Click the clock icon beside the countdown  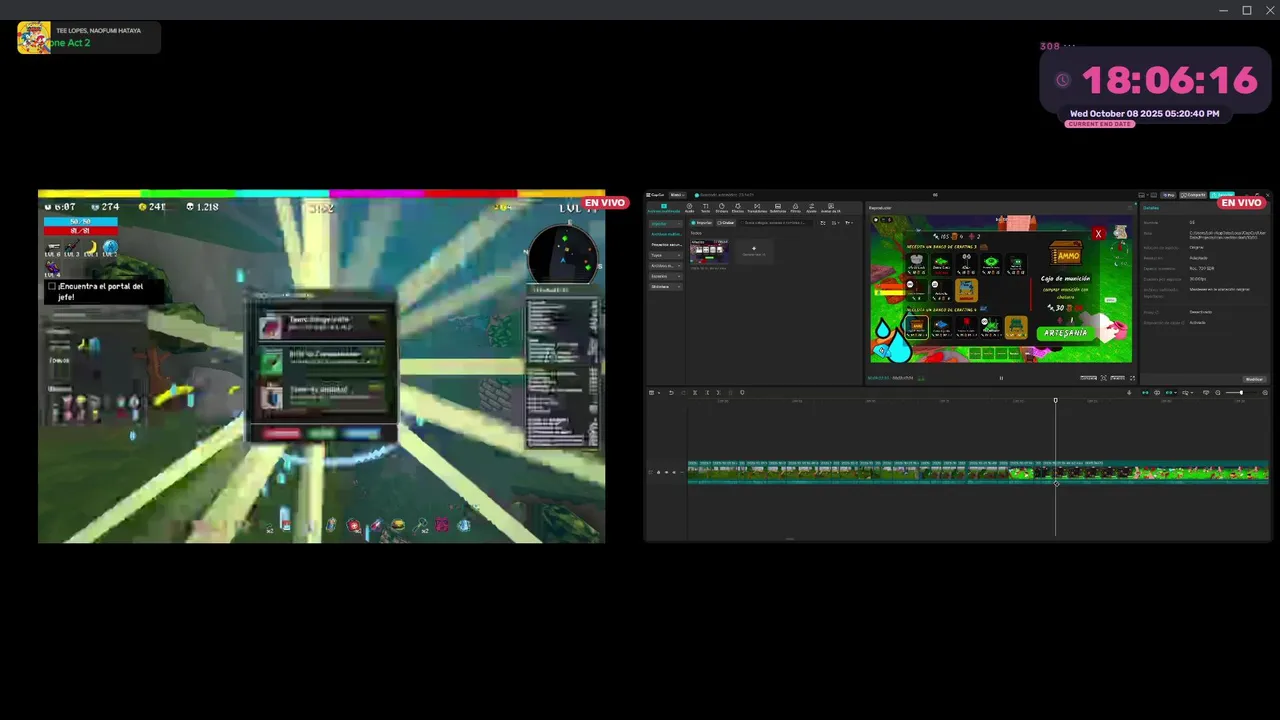tap(1063, 81)
